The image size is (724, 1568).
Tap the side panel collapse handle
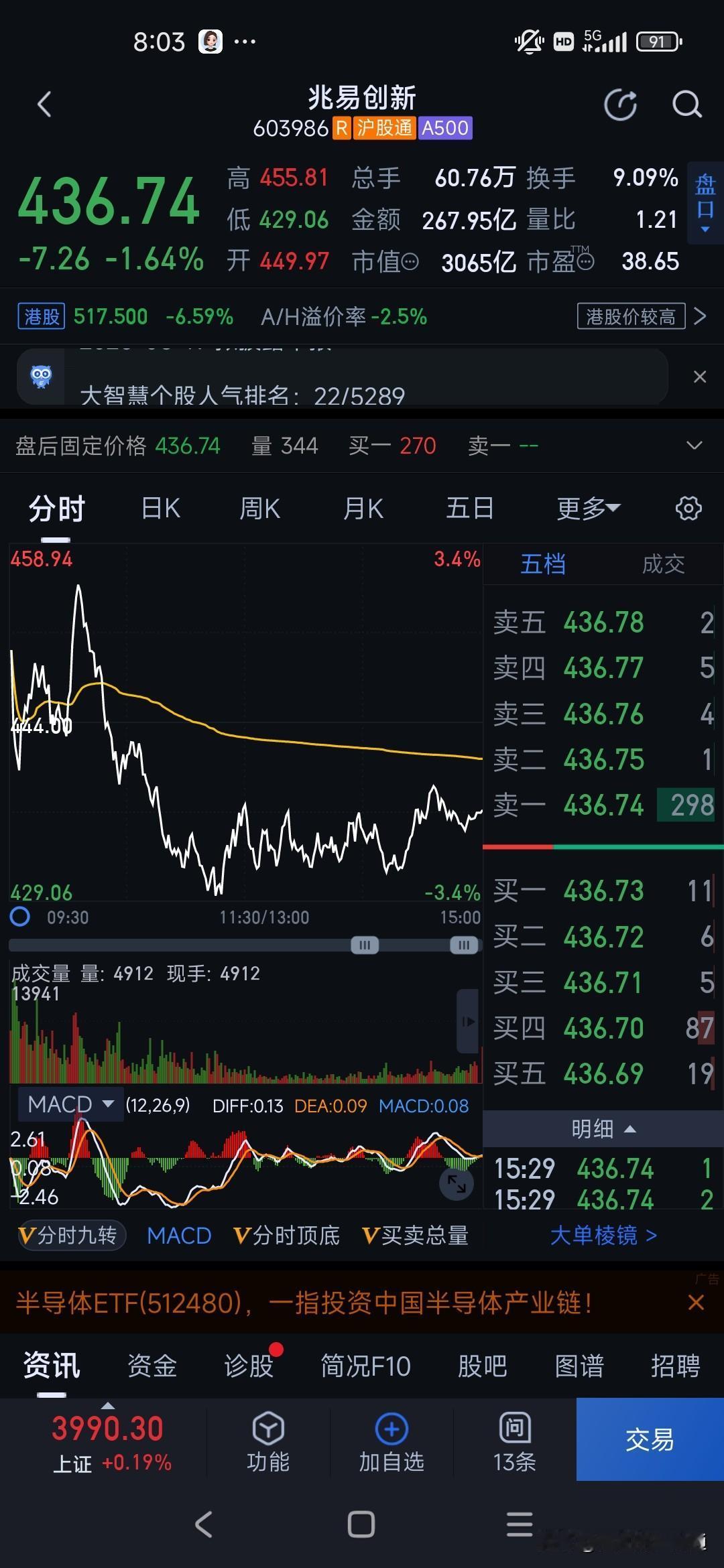(x=469, y=1021)
